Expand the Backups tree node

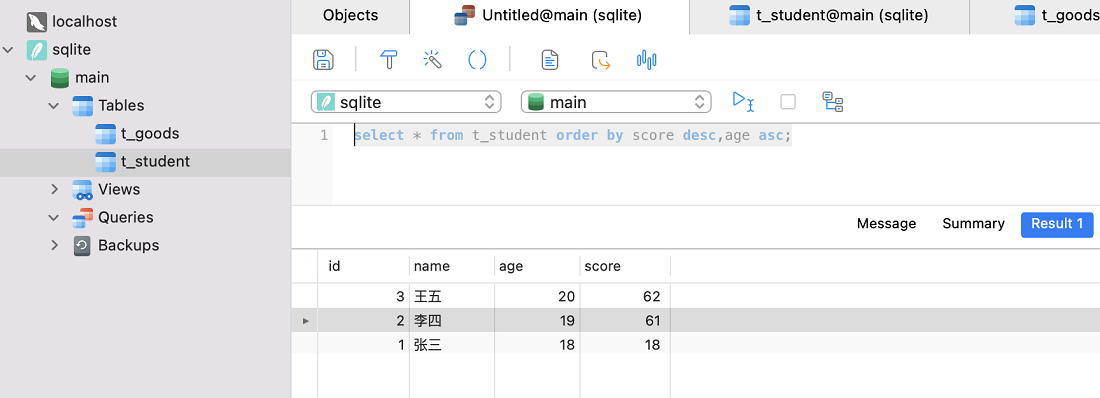click(x=54, y=246)
